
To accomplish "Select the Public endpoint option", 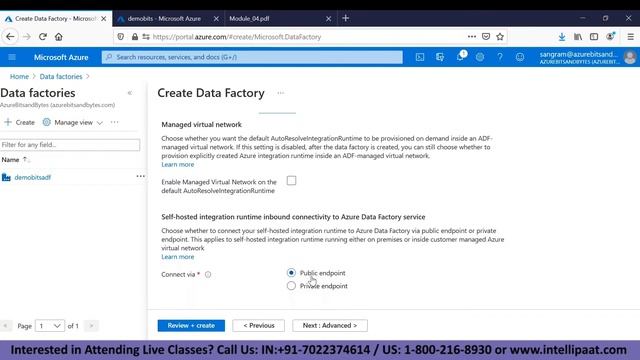I will (x=291, y=273).
